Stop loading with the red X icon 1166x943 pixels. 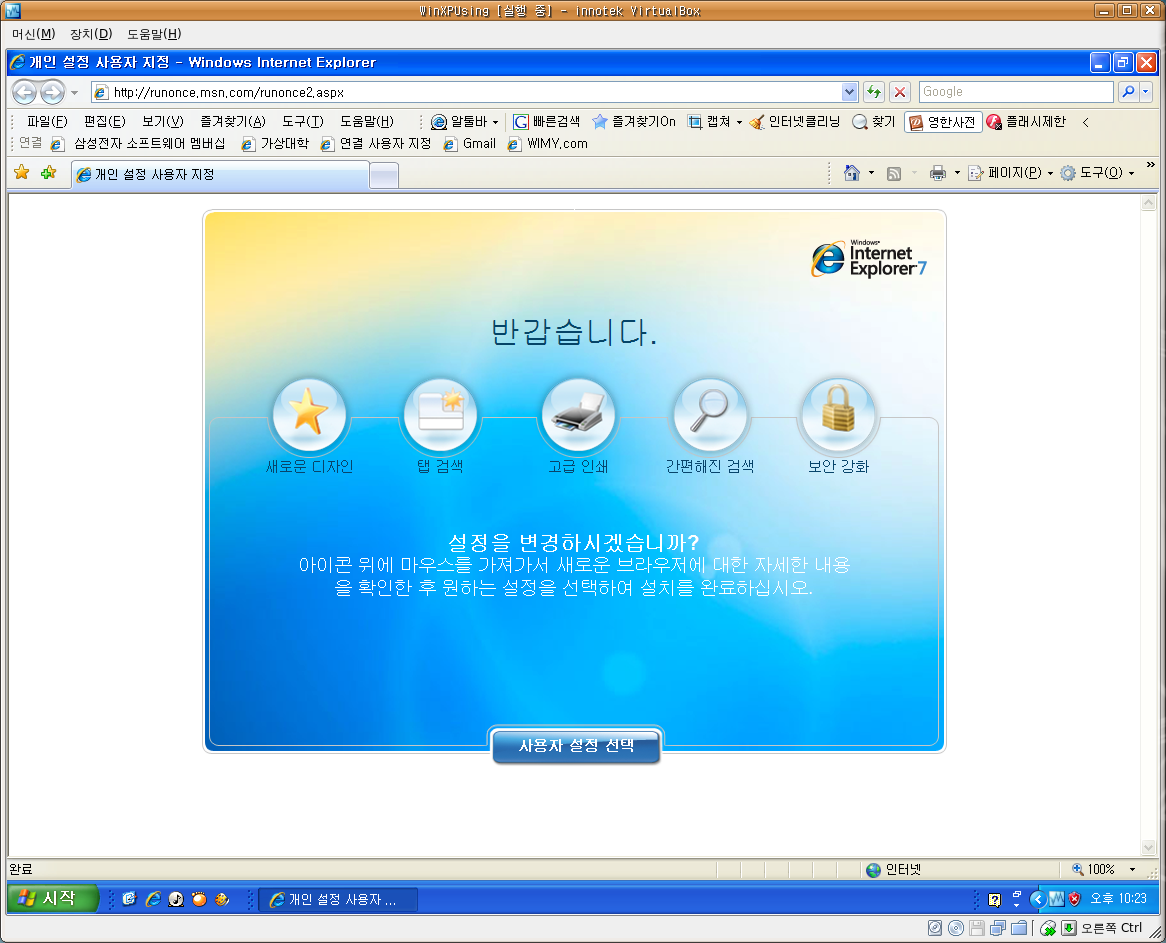900,92
